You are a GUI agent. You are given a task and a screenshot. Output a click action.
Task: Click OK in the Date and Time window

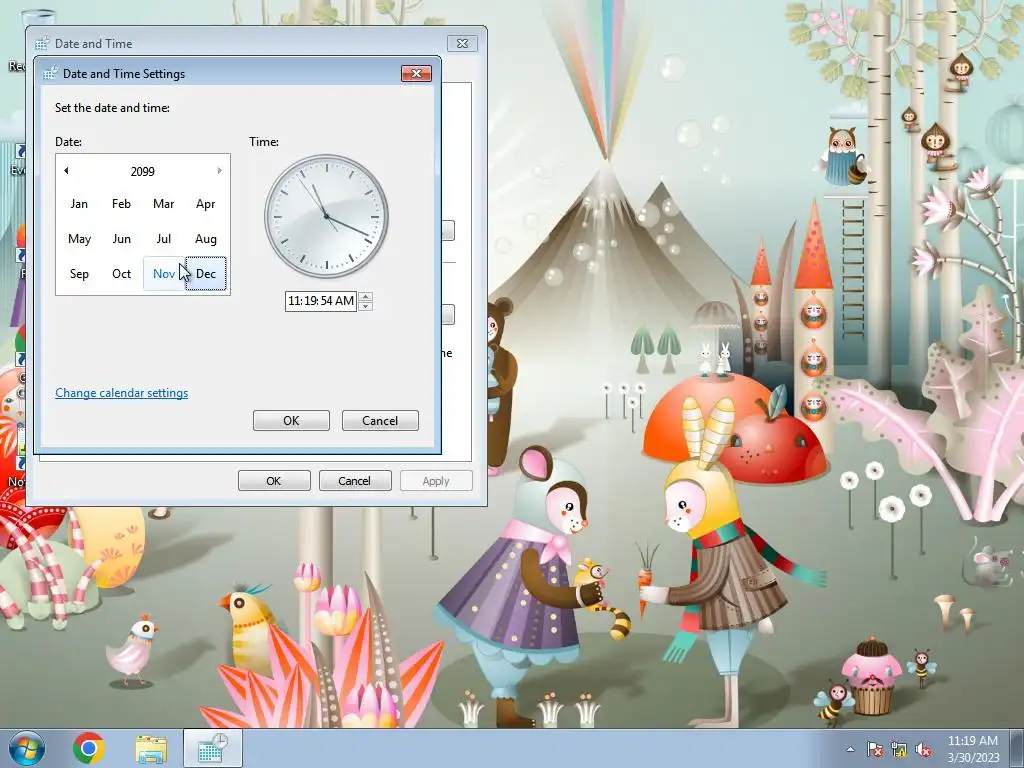pyautogui.click(x=274, y=481)
